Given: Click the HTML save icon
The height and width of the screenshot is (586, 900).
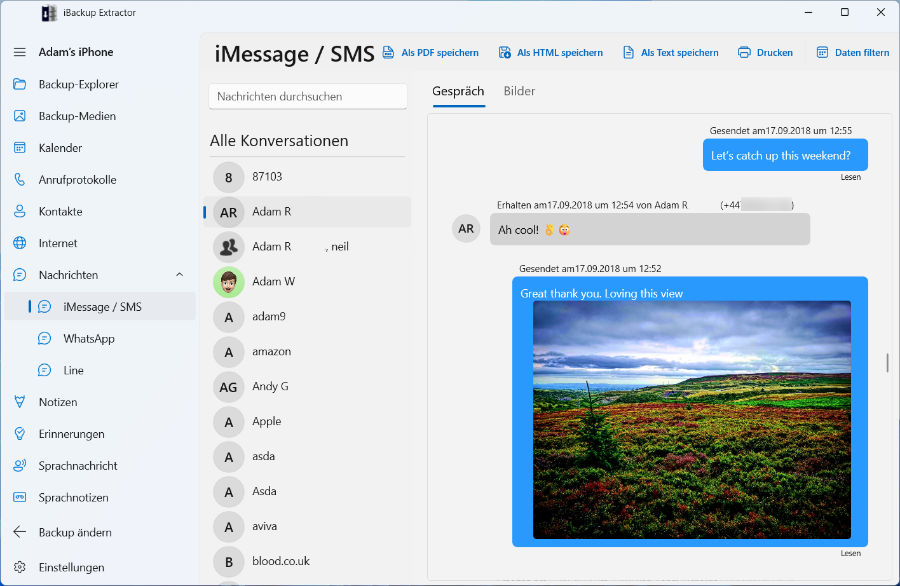Looking at the screenshot, I should point(505,52).
